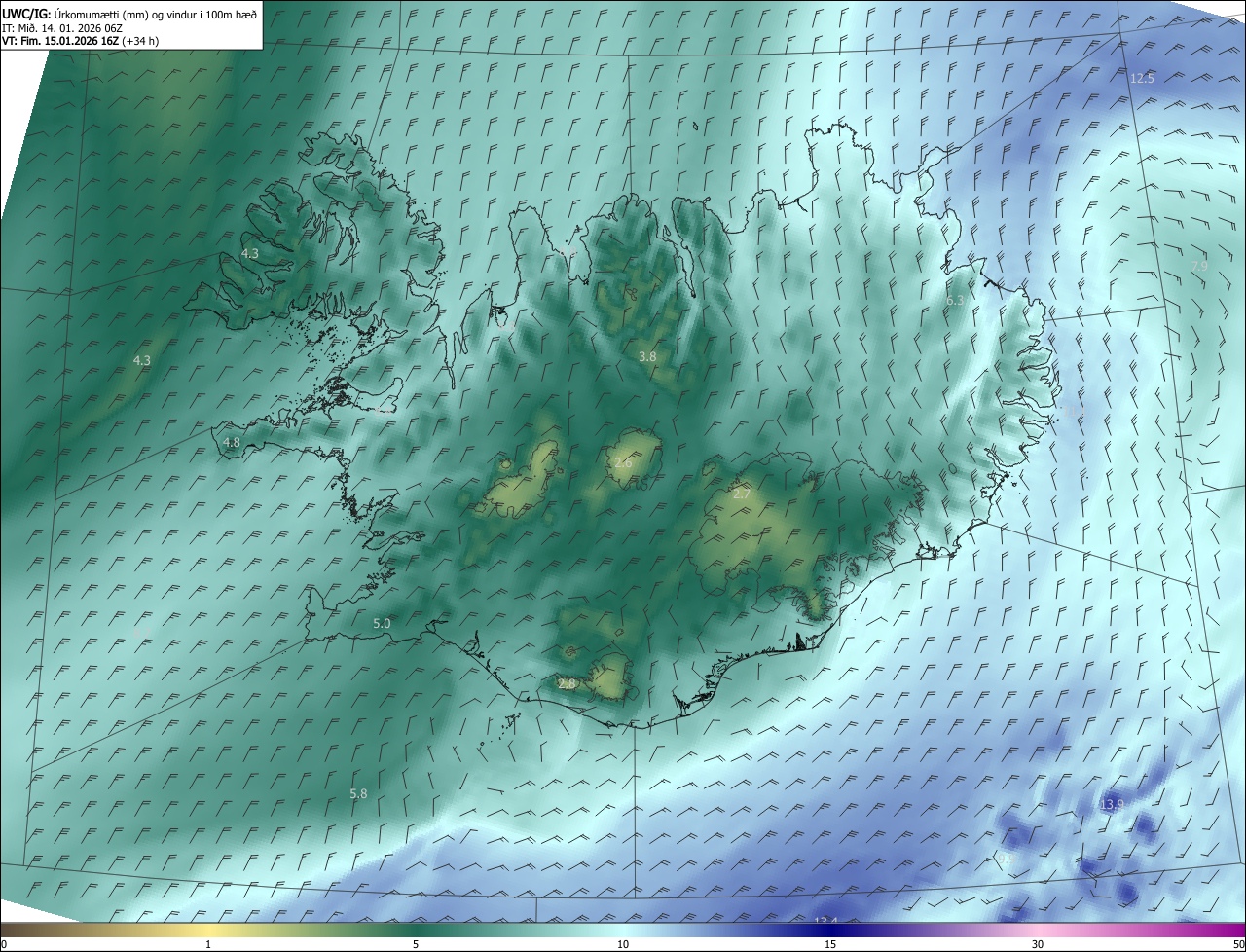Click the '3.8' value label
Screen dimensions: 1246x952
click(x=647, y=357)
